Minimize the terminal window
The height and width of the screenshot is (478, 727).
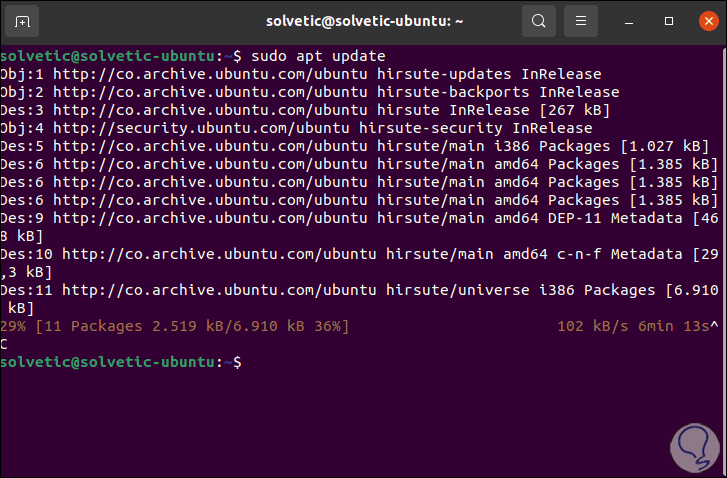coord(629,21)
